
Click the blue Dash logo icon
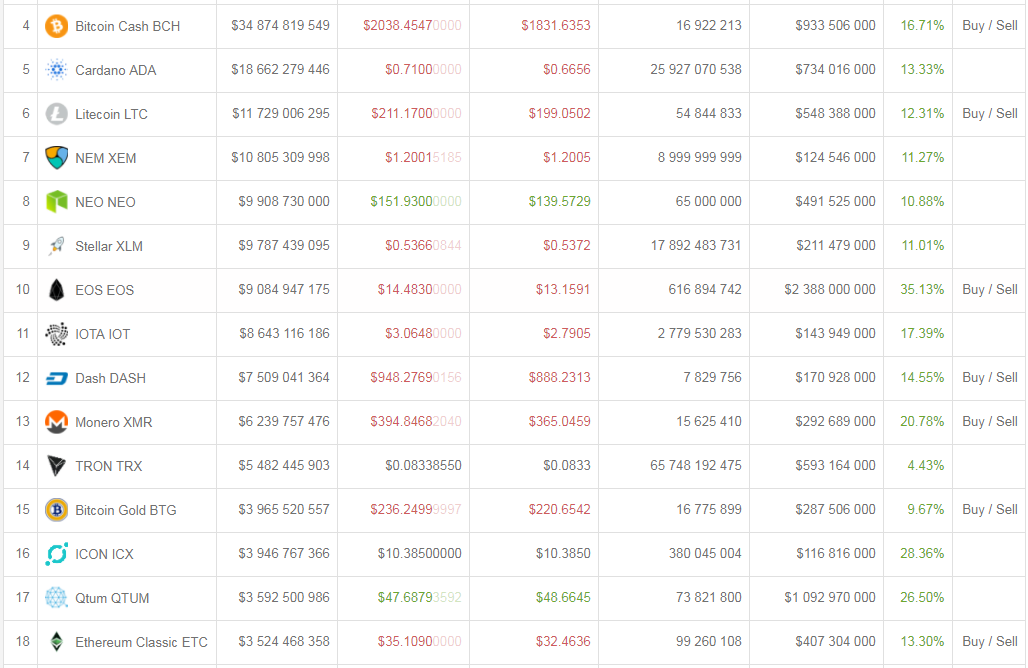(57, 378)
